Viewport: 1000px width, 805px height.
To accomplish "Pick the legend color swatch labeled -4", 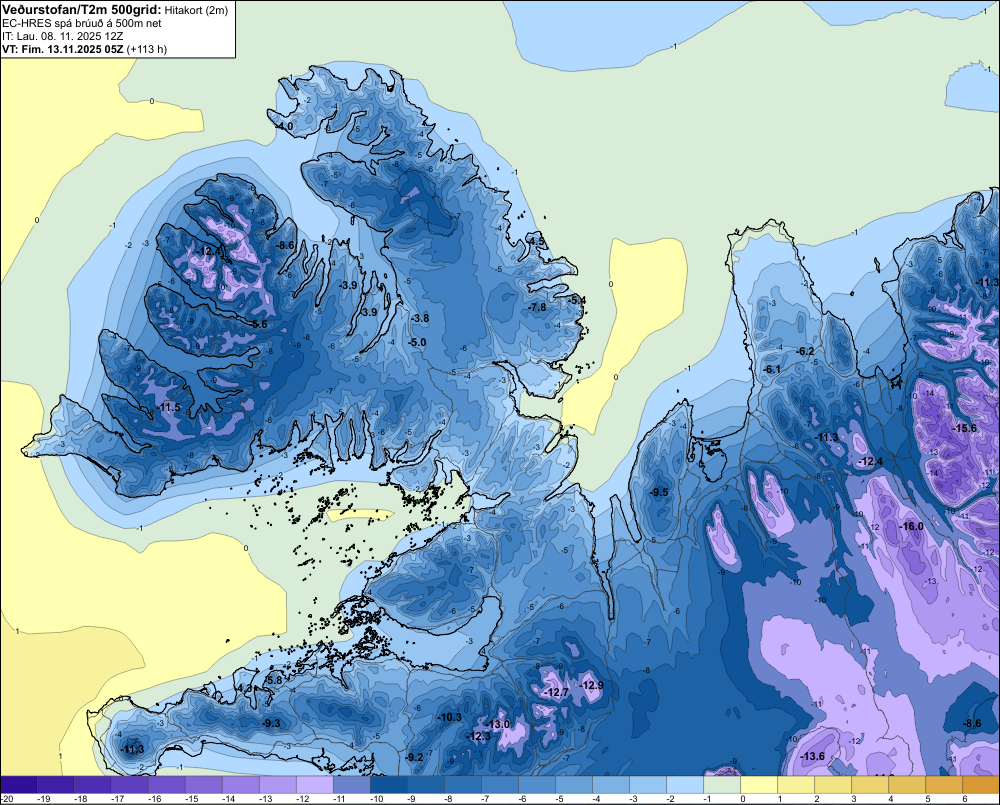I will click(x=611, y=785).
